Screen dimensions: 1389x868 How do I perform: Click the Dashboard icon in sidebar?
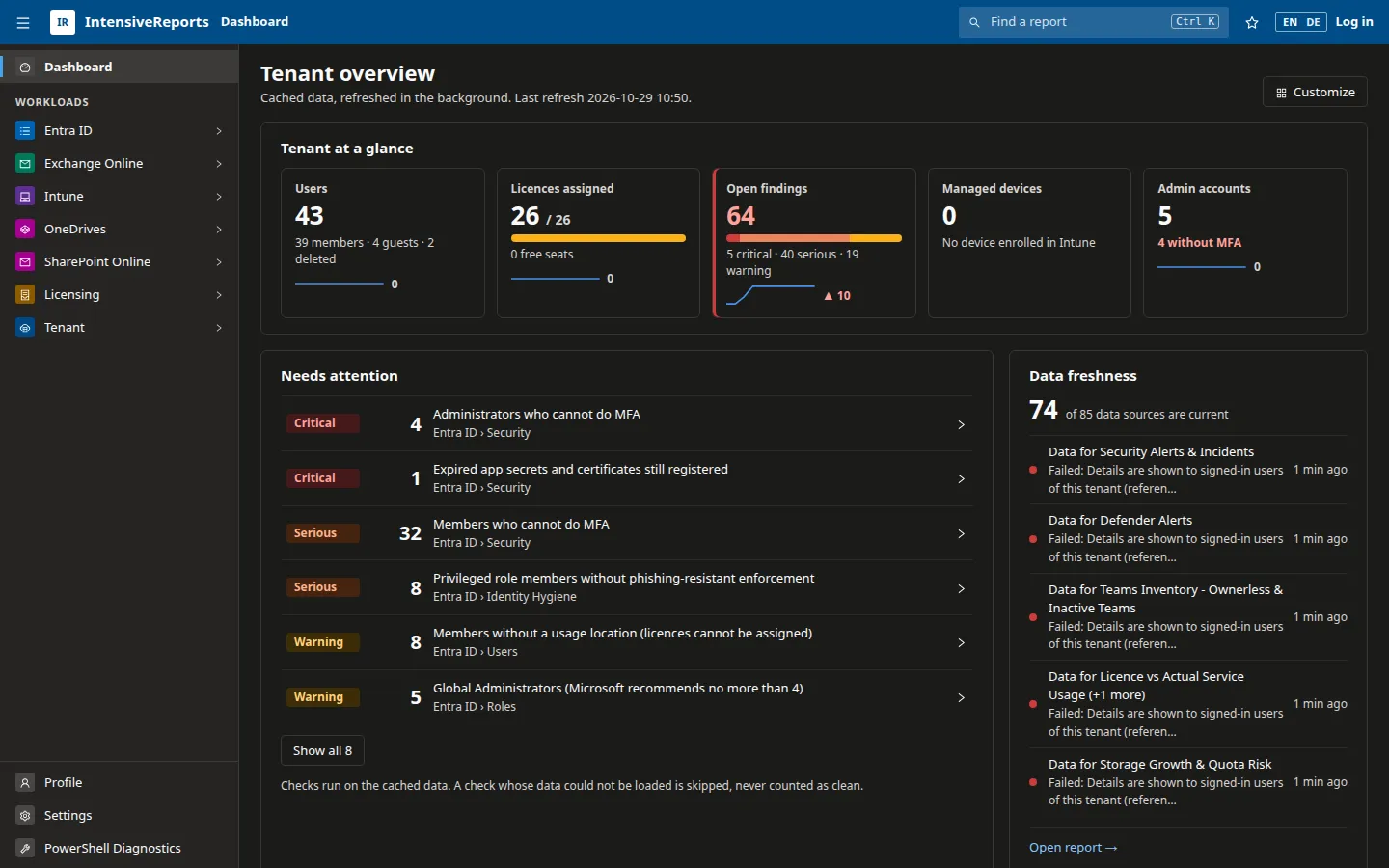[25, 68]
